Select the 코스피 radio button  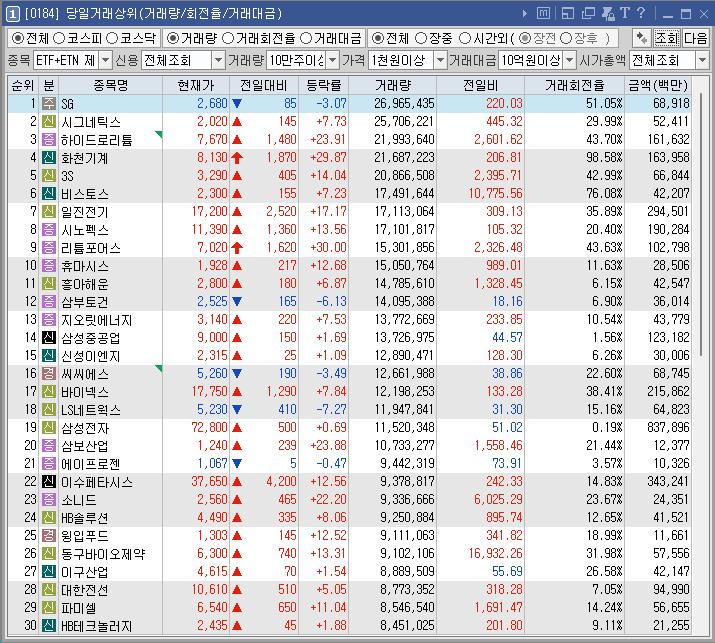tap(59, 38)
